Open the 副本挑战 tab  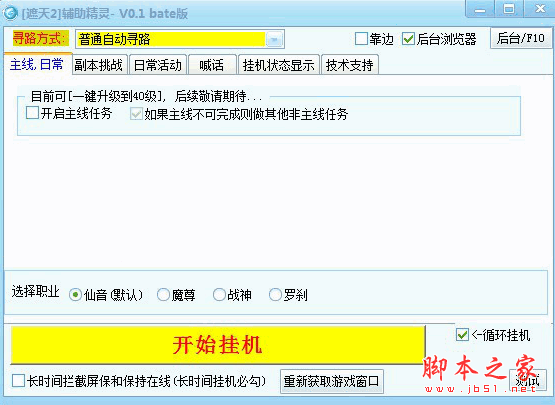tap(99, 65)
